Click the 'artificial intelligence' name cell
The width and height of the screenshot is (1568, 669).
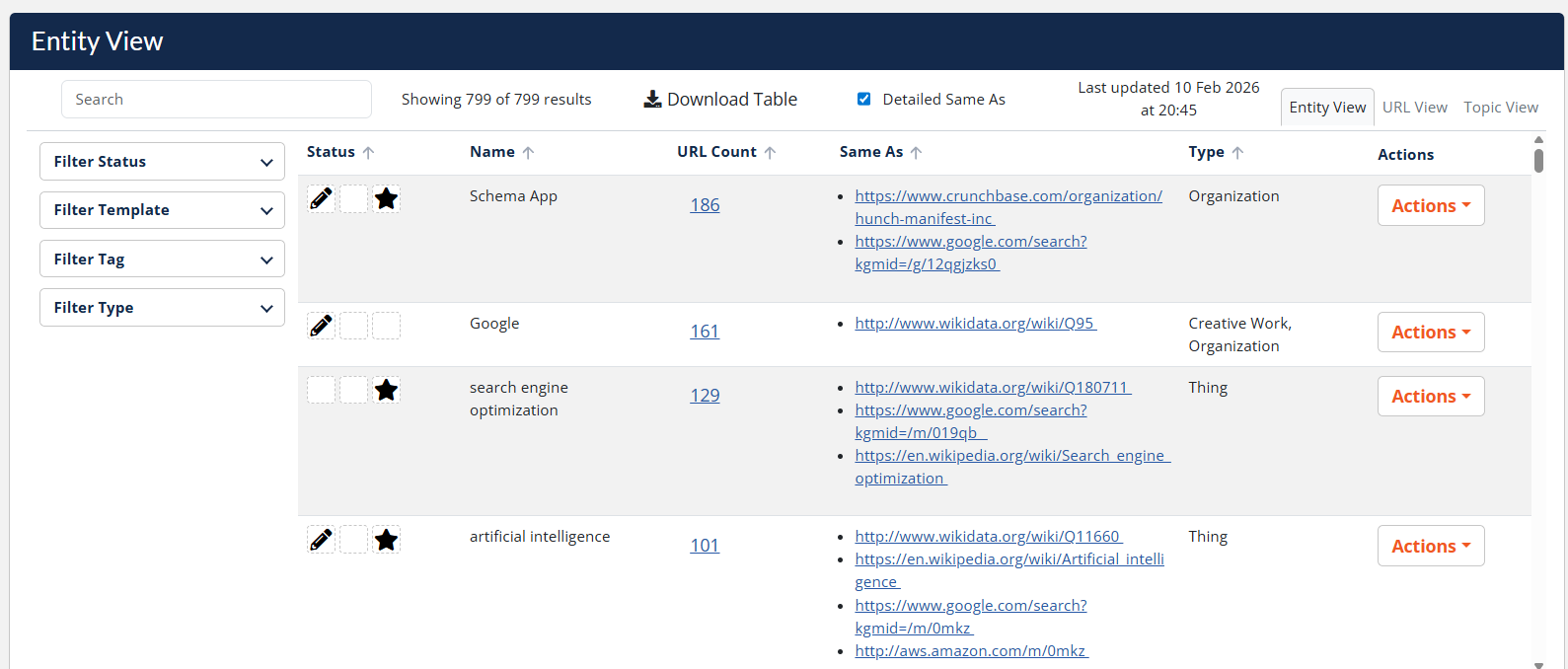[540, 537]
